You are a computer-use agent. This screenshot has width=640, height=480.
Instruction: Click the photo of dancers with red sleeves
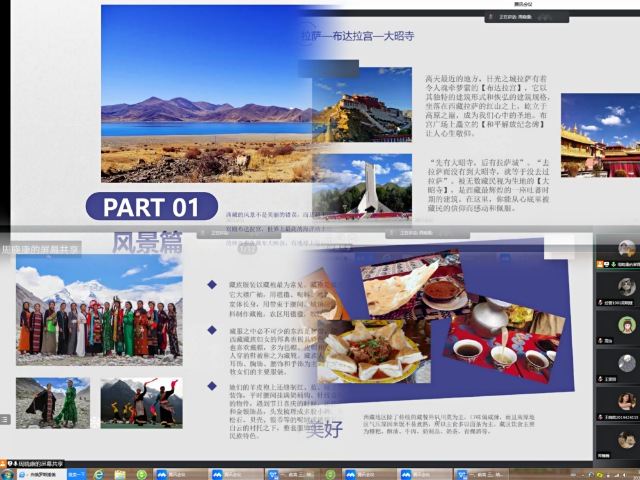coord(142,403)
